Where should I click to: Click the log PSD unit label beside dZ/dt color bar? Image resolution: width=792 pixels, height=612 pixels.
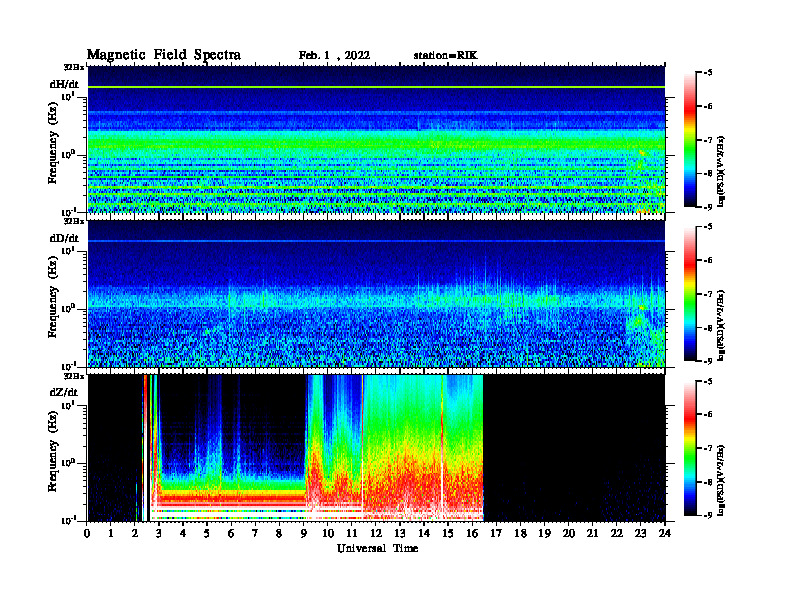coord(722,480)
